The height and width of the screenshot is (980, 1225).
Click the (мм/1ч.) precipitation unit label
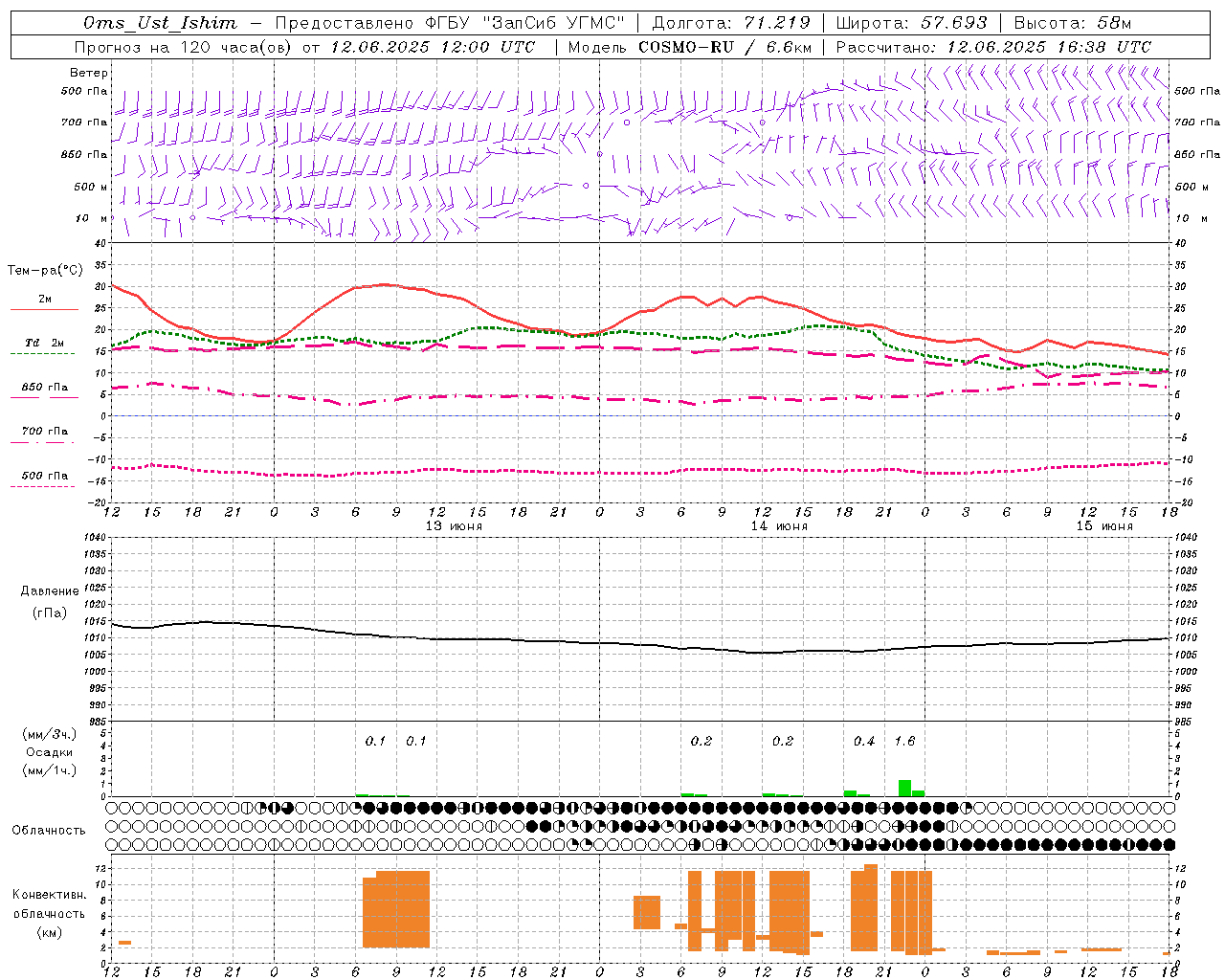50,770
